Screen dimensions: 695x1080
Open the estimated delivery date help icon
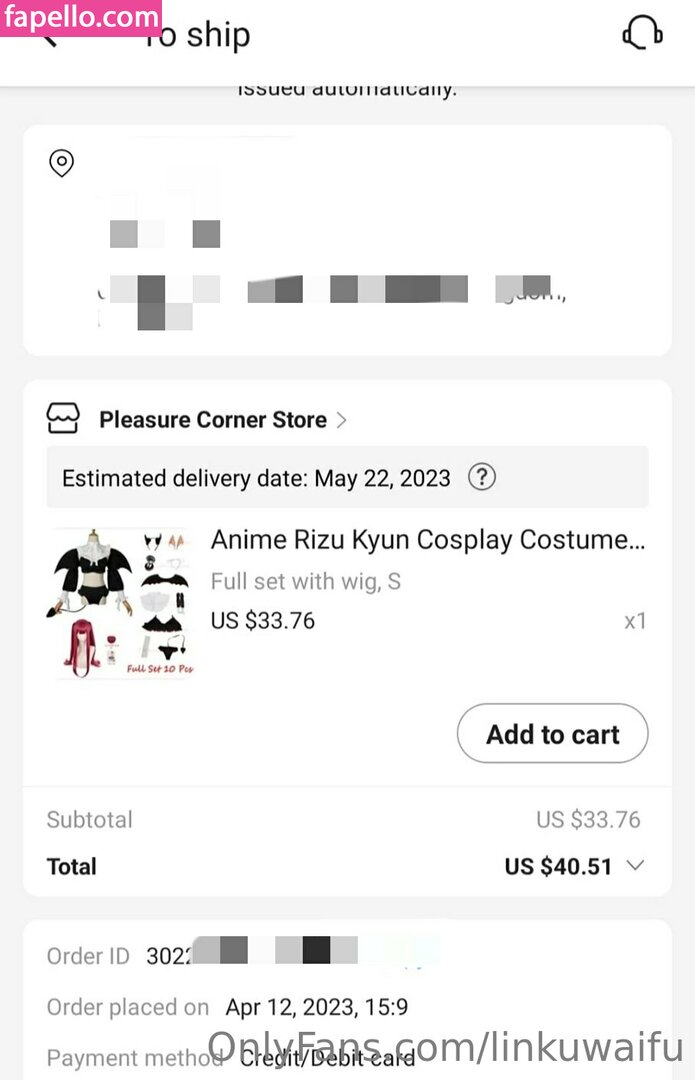click(482, 477)
